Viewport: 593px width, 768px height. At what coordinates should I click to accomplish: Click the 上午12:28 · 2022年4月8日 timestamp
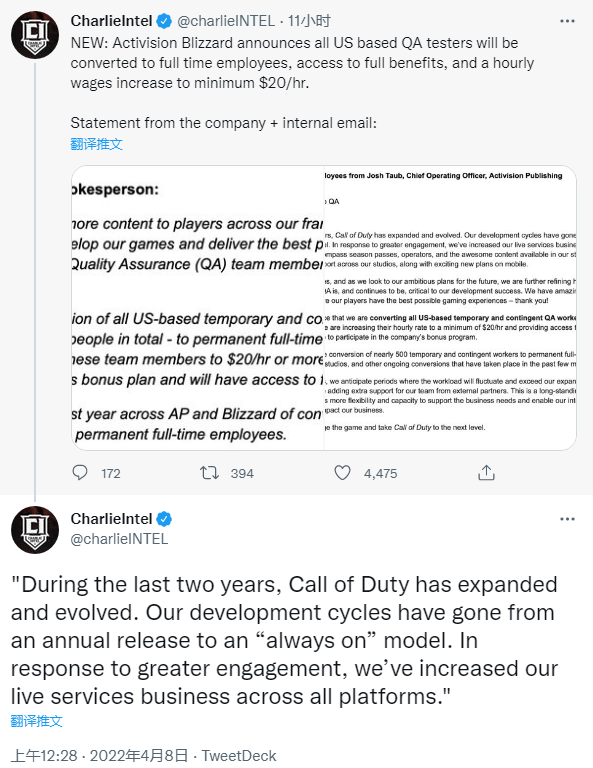point(99,756)
